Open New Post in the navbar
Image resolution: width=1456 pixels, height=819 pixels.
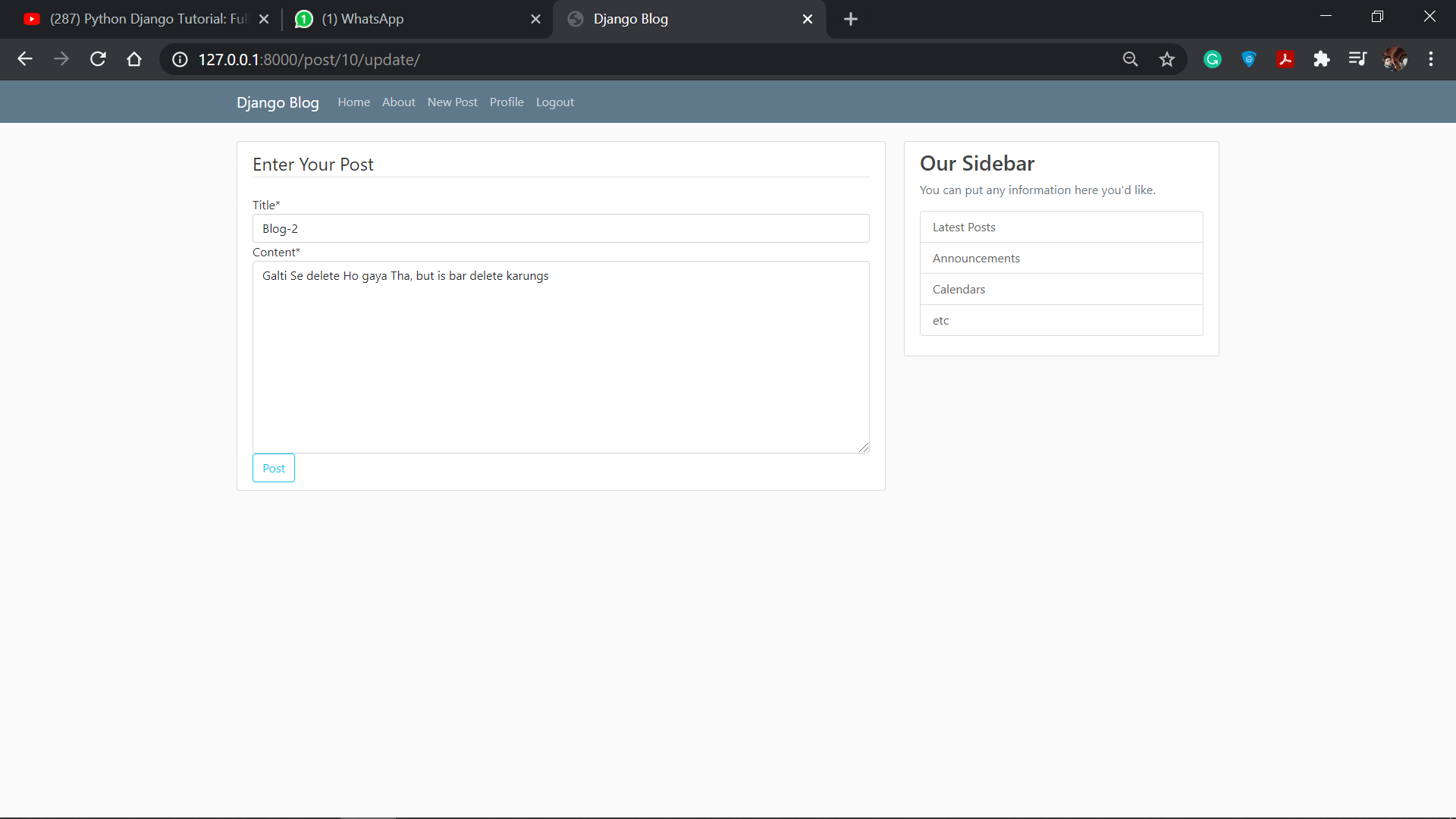tap(452, 102)
